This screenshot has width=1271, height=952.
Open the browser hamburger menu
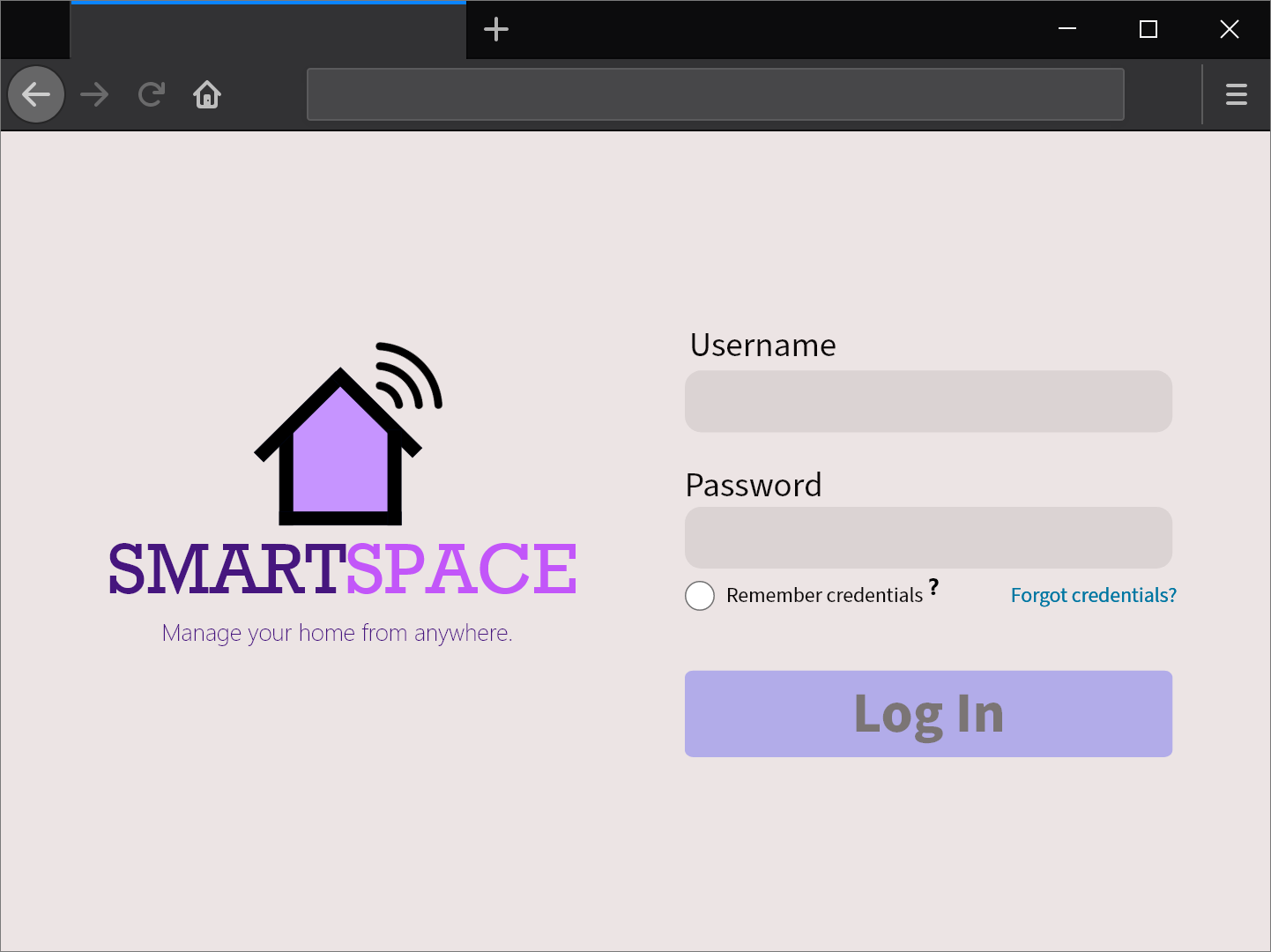point(1236,94)
